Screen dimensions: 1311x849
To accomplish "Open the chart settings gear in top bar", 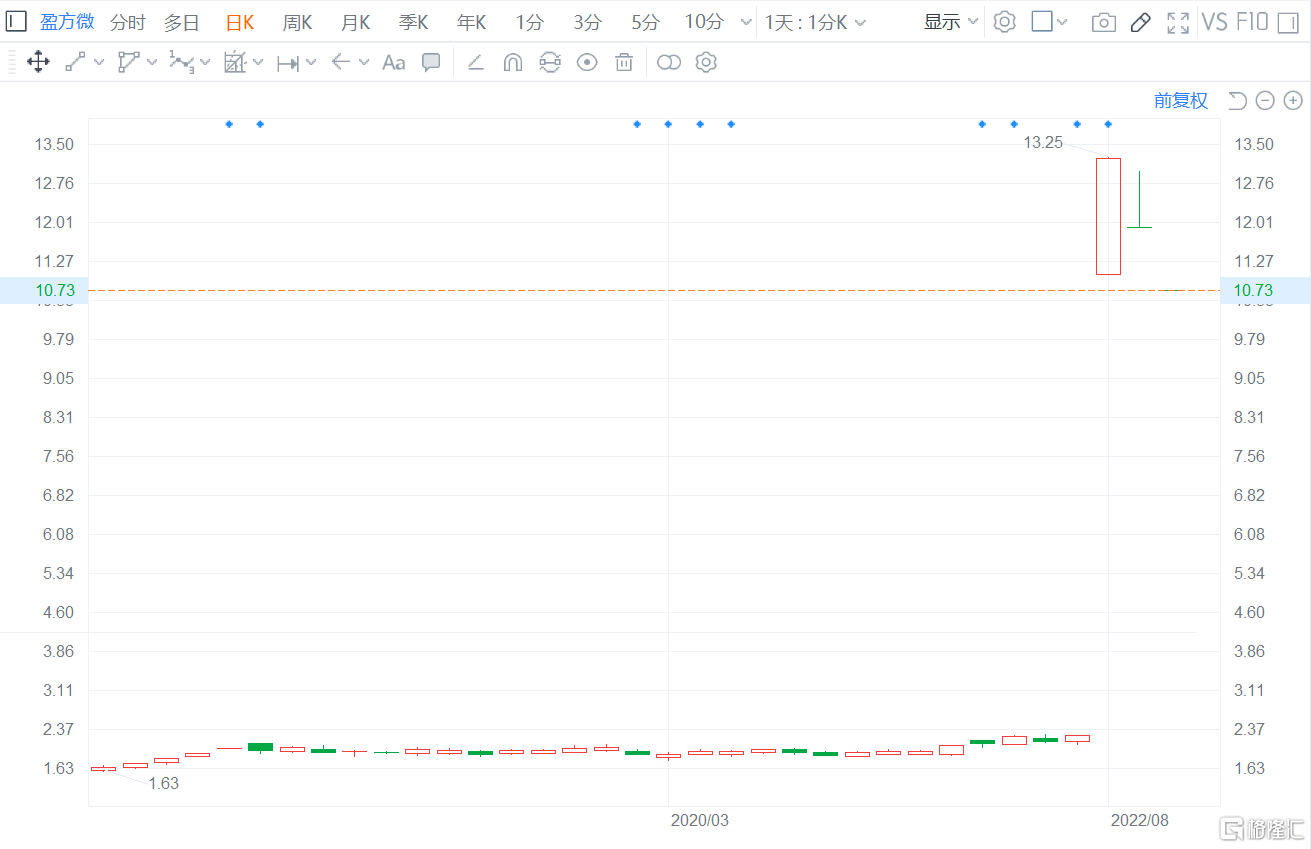I will [x=1004, y=22].
